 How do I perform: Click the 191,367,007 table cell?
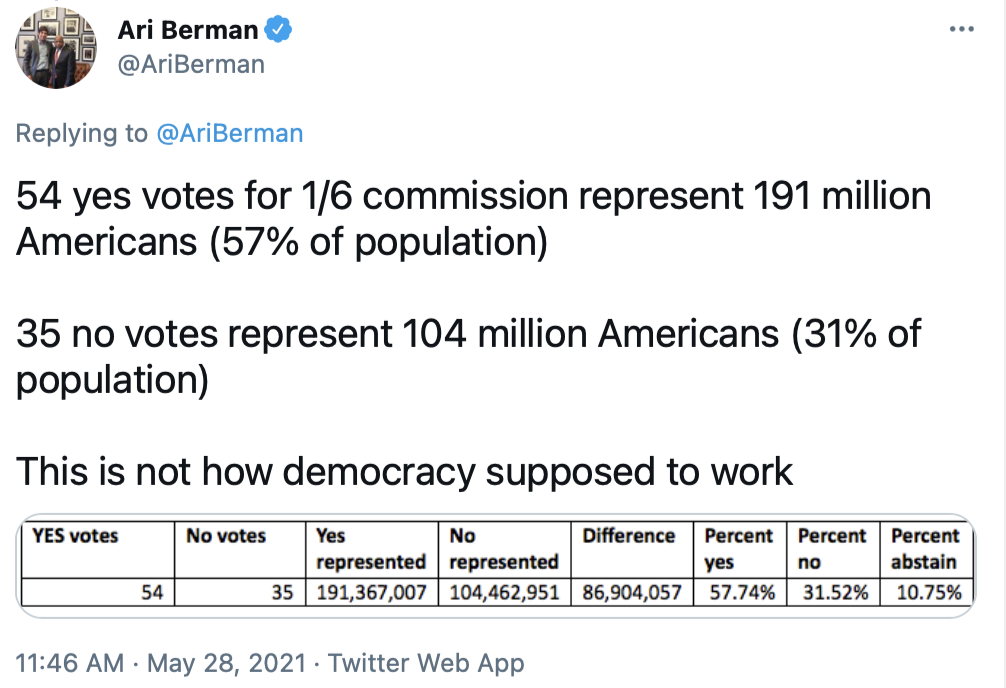370,593
